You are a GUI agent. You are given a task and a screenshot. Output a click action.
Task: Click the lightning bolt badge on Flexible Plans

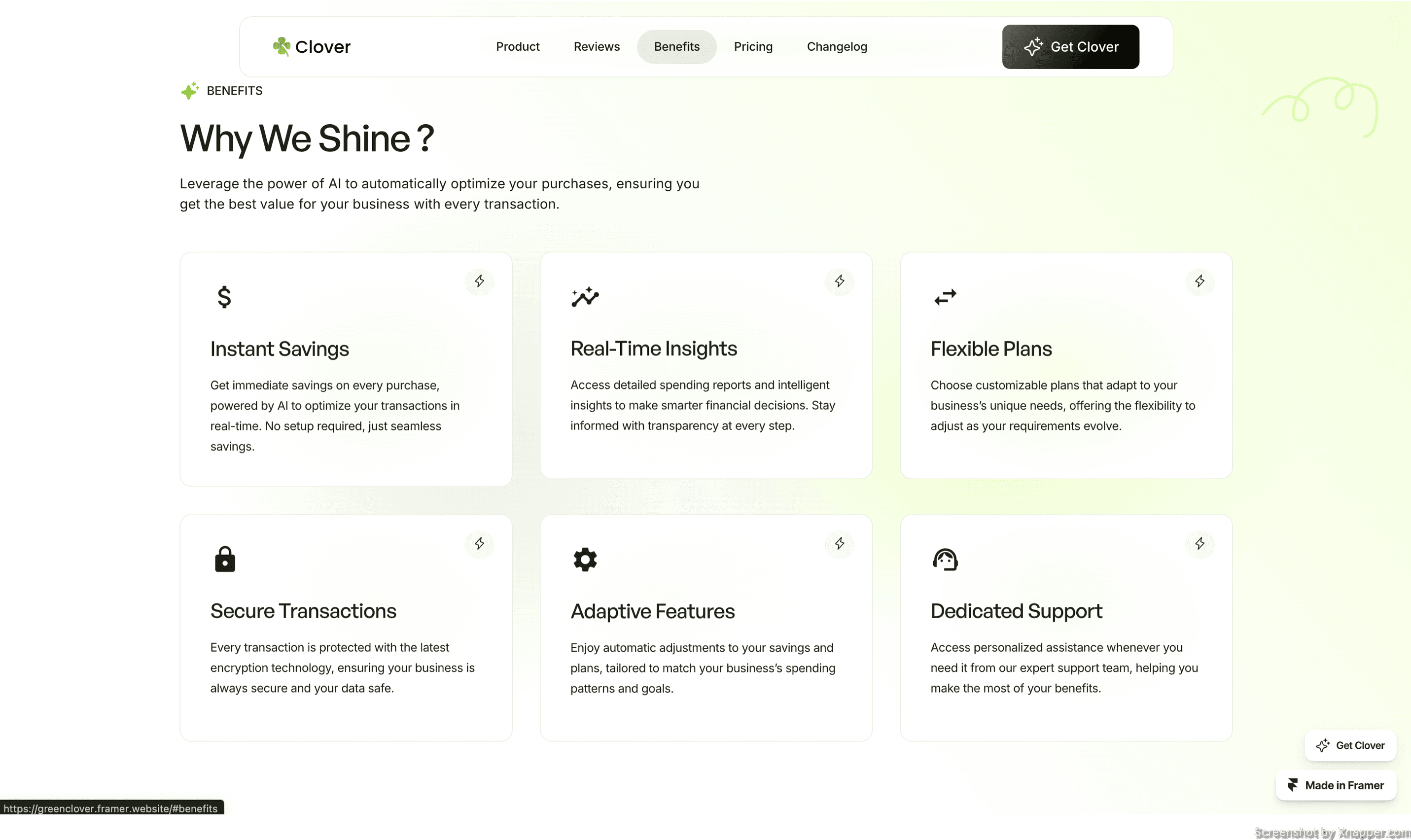coord(1199,281)
